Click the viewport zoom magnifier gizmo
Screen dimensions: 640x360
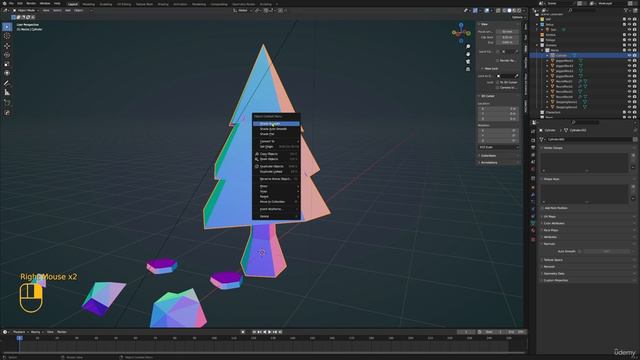click(468, 47)
